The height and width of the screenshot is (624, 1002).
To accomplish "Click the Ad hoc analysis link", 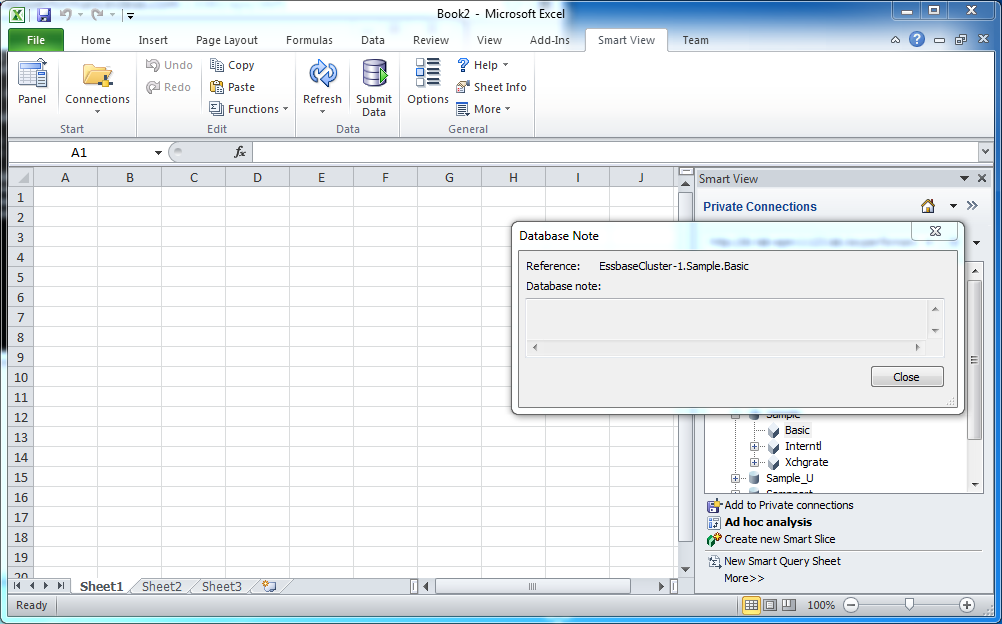I will point(768,522).
